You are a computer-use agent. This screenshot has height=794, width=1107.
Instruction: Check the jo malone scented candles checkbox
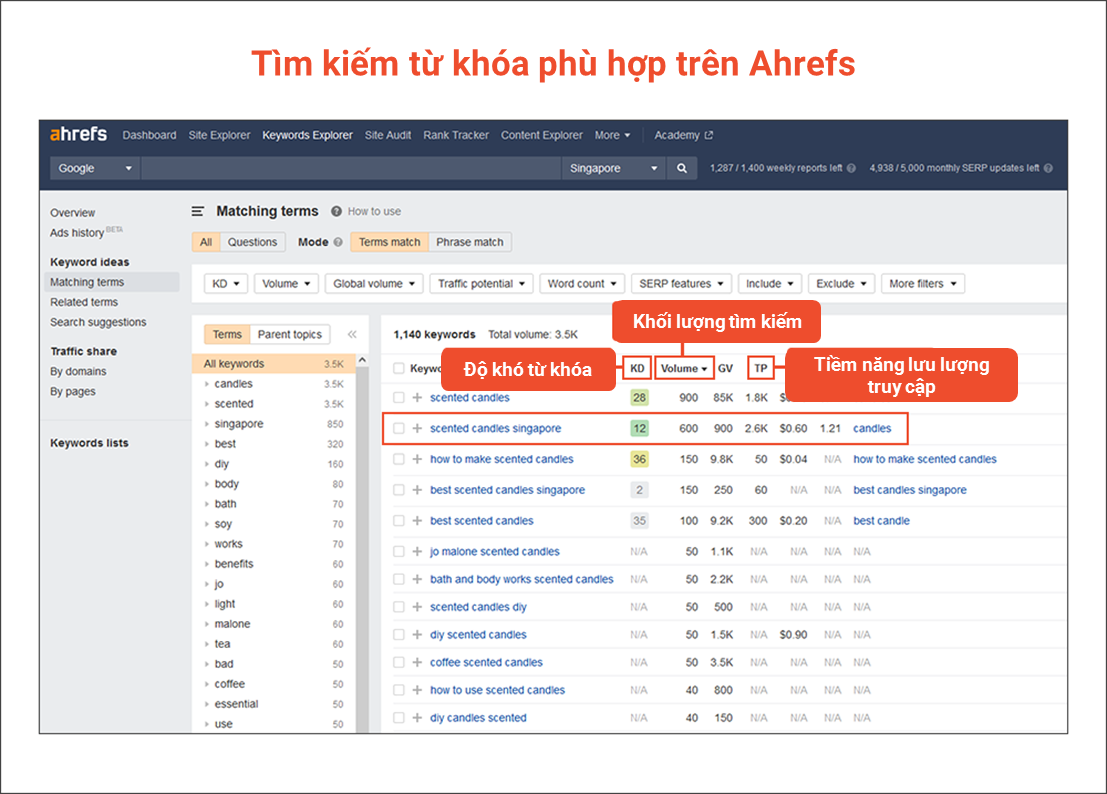coord(399,551)
